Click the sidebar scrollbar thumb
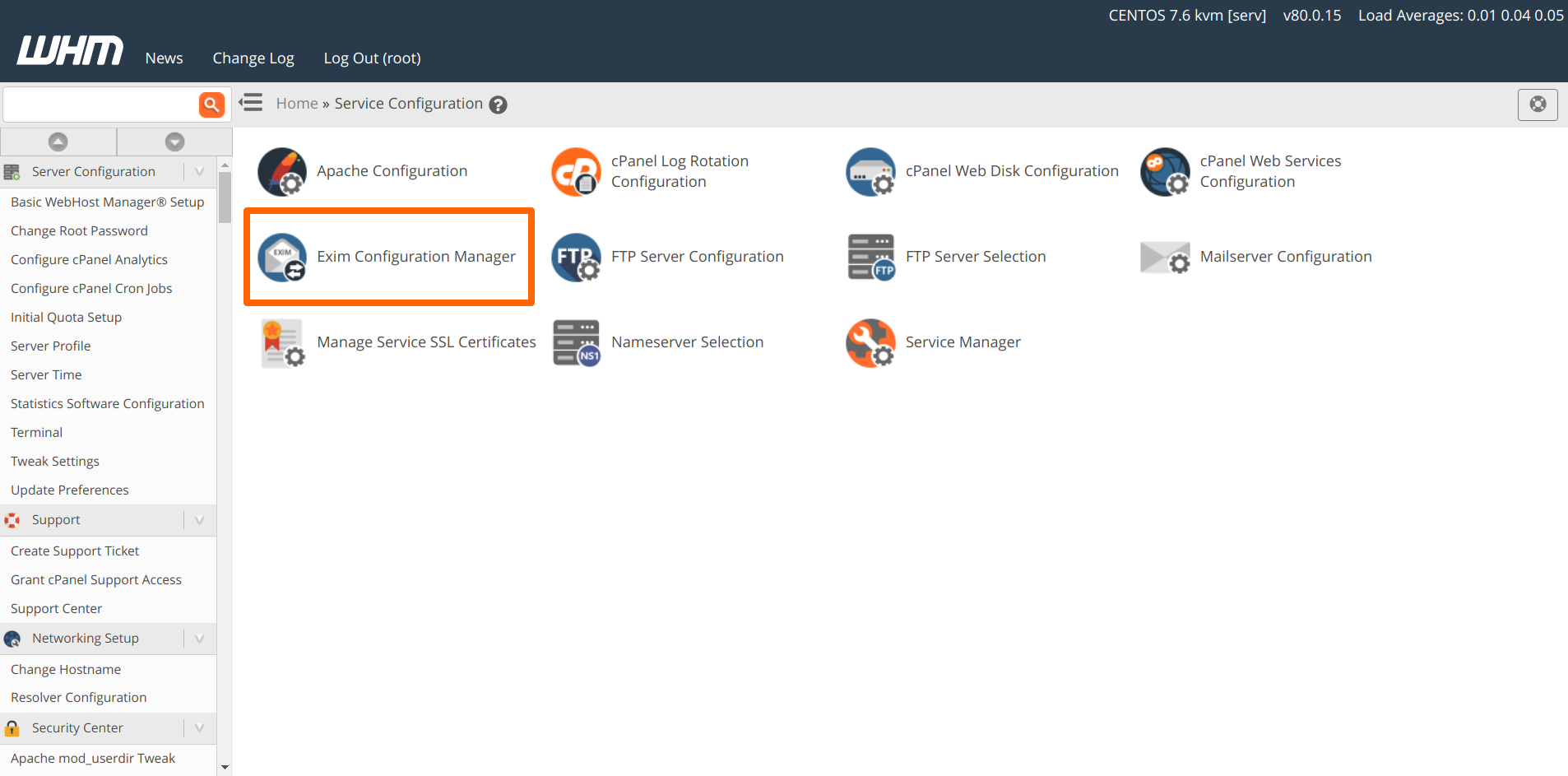Viewport: 1568px width, 776px height. pyautogui.click(x=225, y=197)
